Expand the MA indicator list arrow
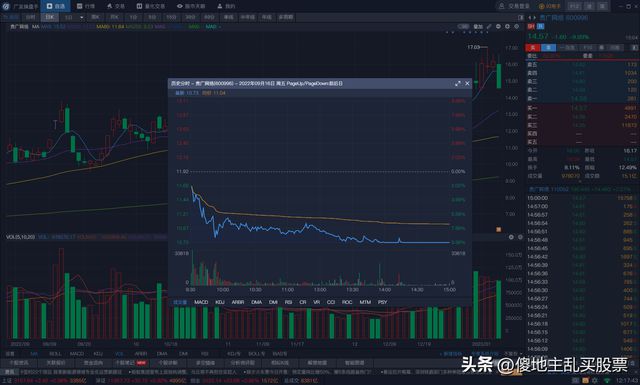 coord(220,27)
